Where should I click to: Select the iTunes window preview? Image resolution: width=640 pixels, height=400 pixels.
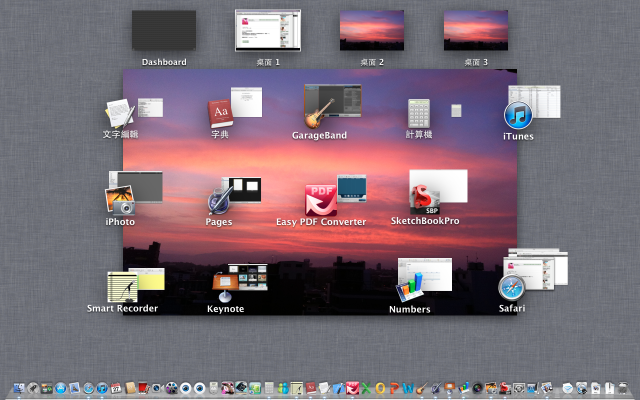(x=534, y=101)
